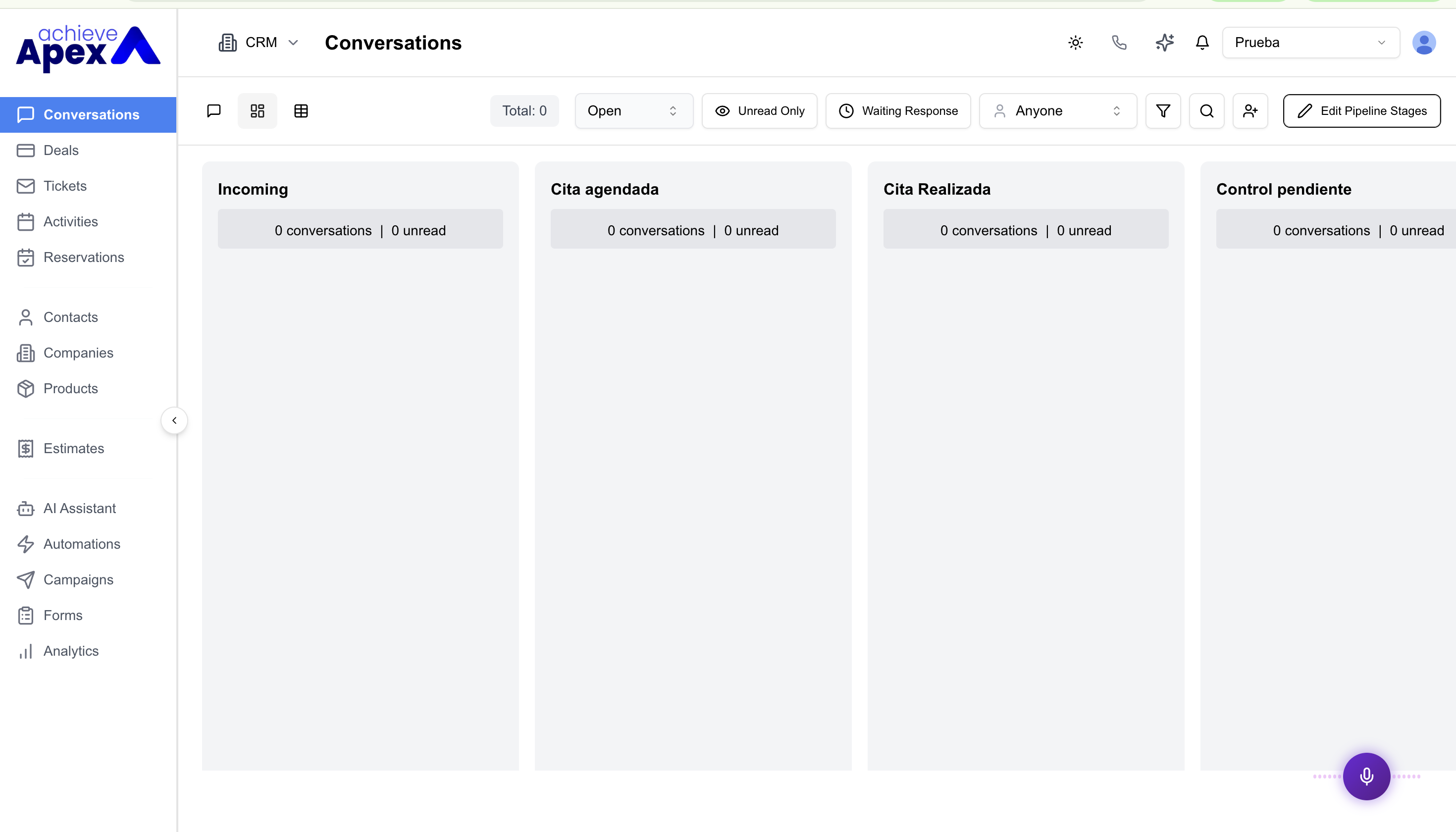Open the Open status dropdown
Screen dimensions: 1456x832
click(x=634, y=111)
